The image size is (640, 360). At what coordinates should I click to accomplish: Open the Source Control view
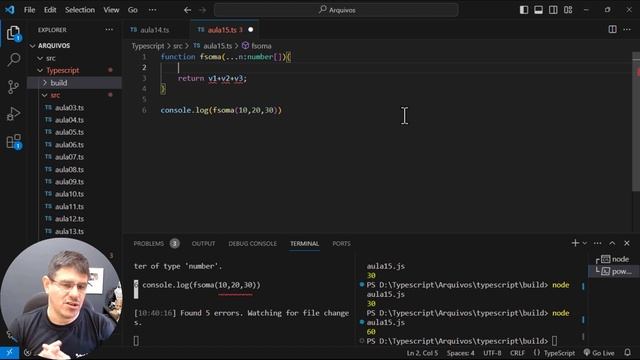[13, 87]
